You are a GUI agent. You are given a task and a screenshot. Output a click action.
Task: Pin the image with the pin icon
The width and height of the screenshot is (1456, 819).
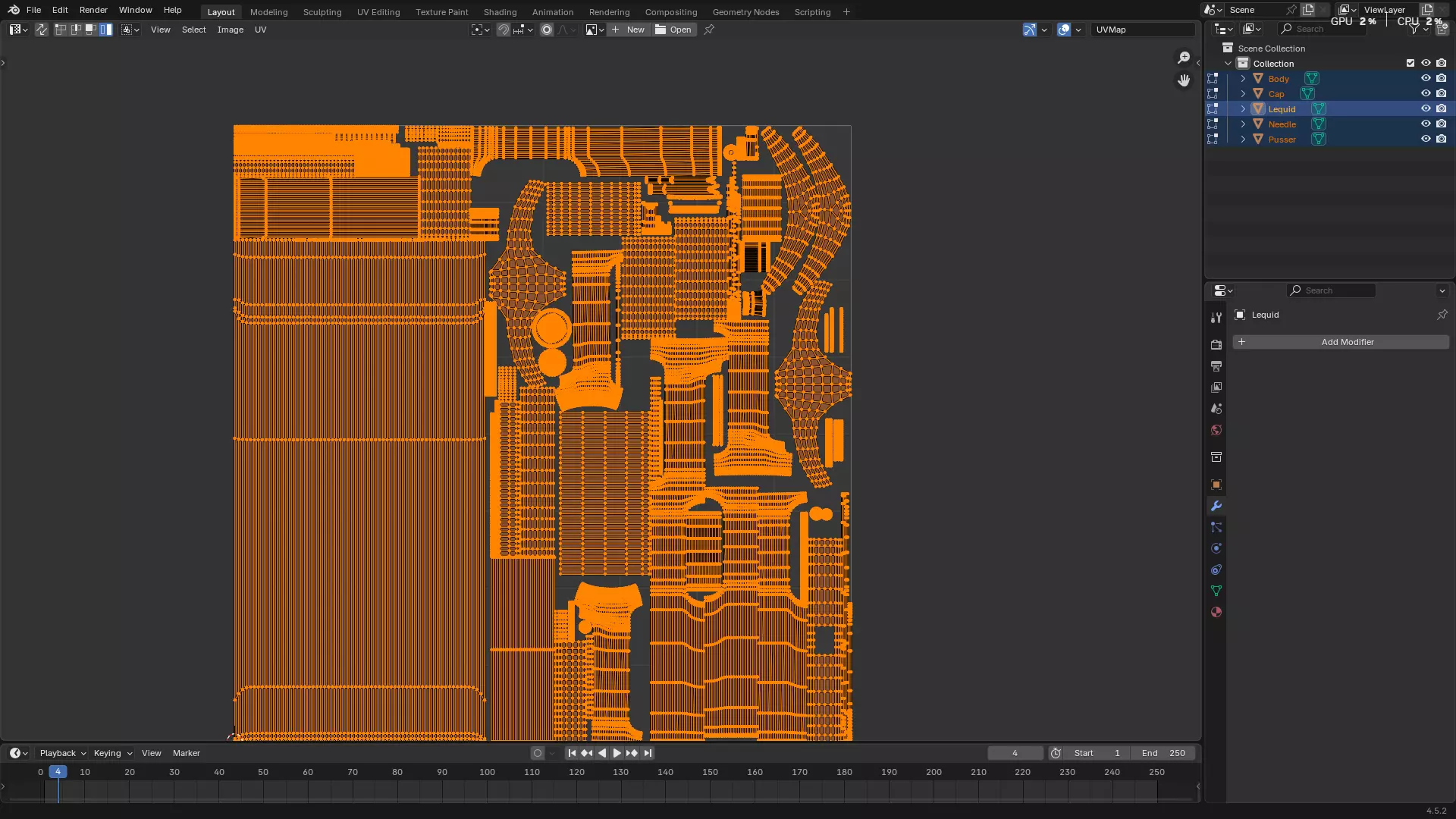coord(709,30)
